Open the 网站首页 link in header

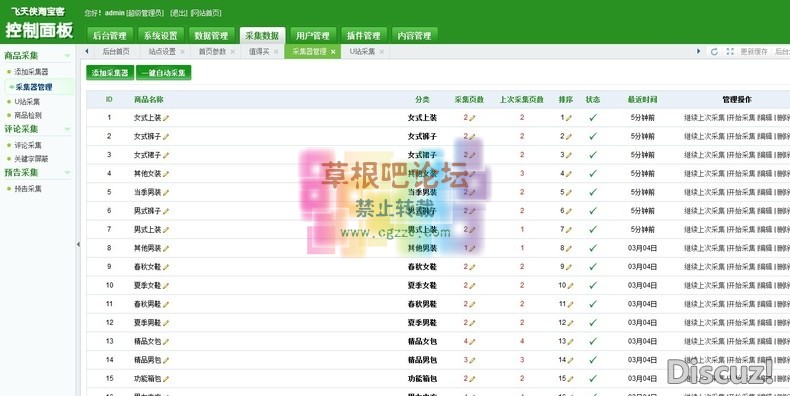click(206, 13)
